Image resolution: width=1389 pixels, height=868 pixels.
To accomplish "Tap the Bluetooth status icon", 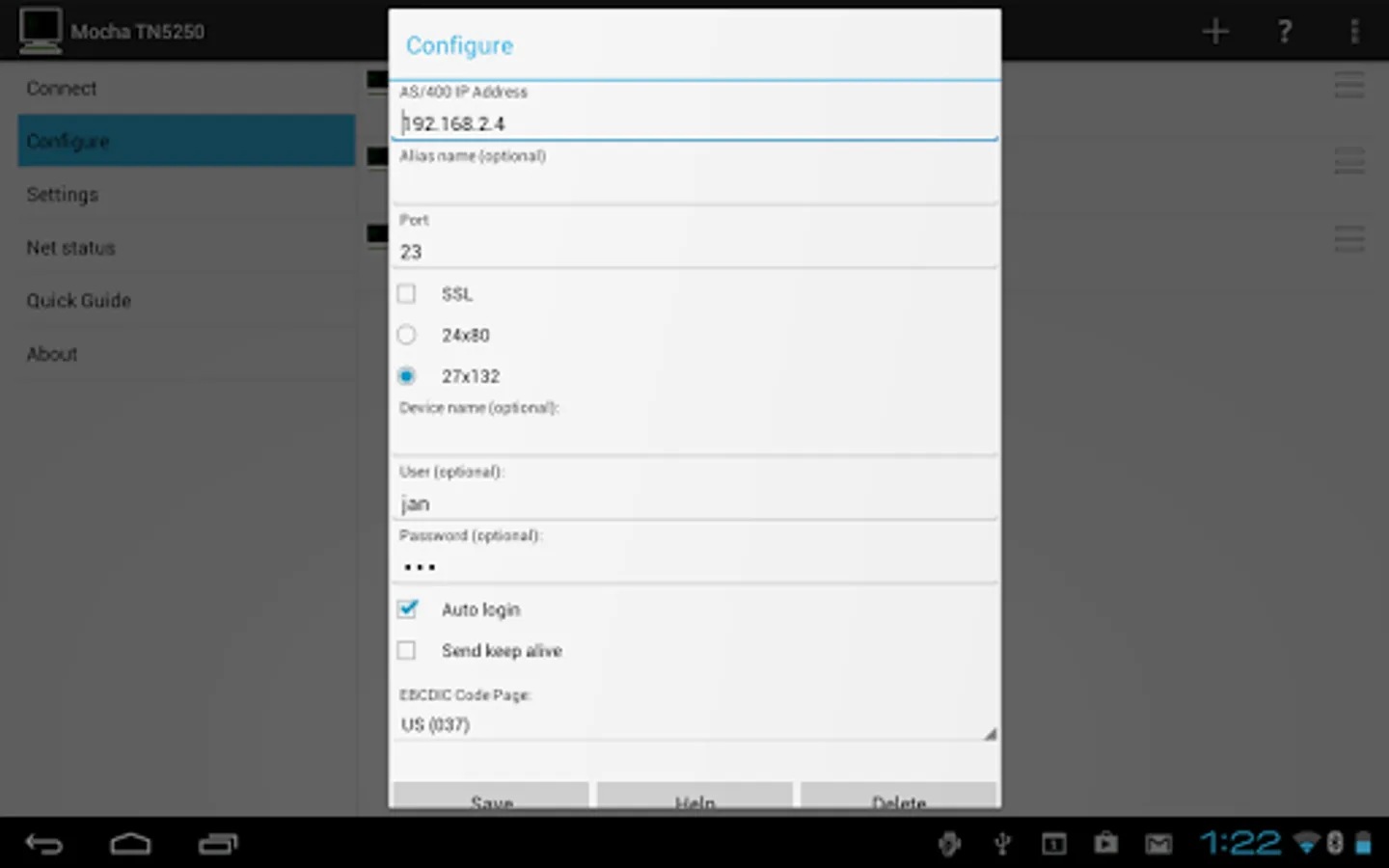I will tap(1335, 843).
